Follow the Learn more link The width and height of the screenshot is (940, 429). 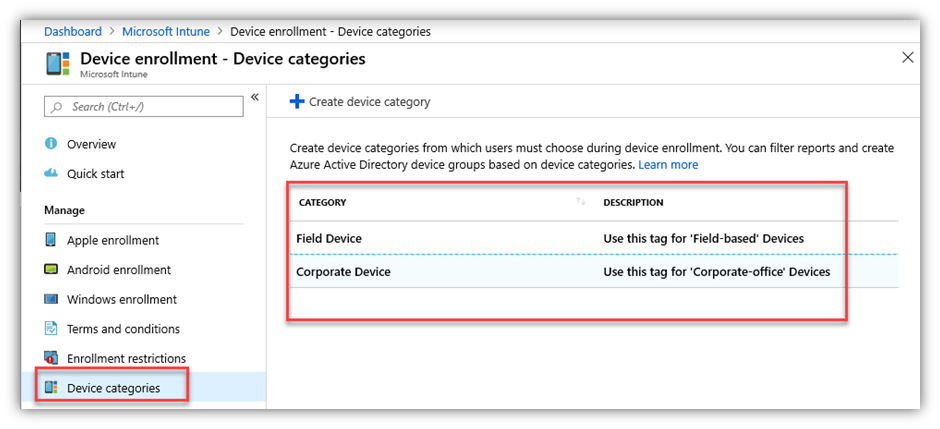click(x=668, y=164)
